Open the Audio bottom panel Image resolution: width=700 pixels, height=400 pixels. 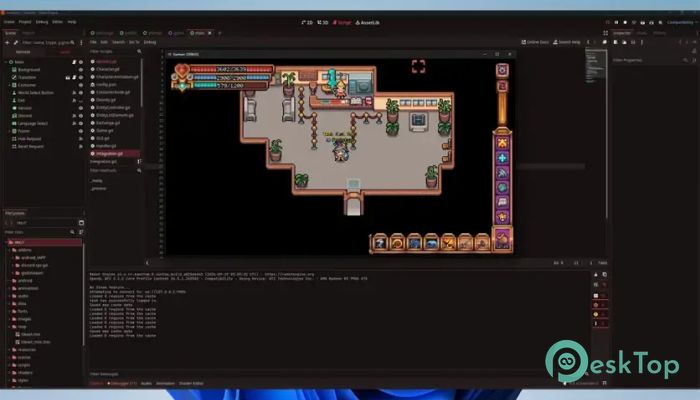pyautogui.click(x=146, y=383)
